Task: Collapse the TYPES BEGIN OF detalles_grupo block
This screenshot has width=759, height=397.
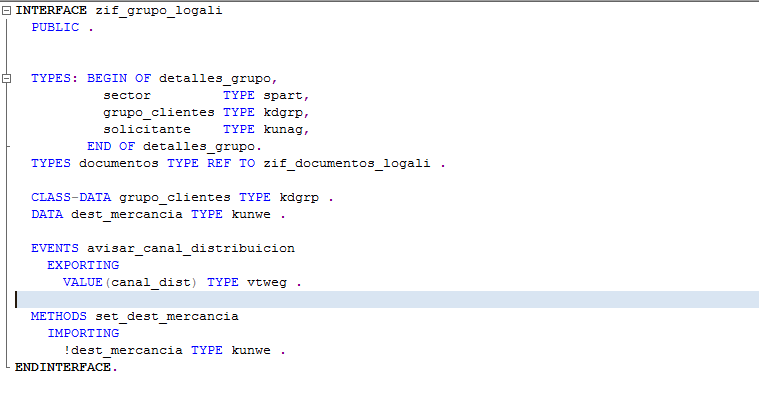Action: [x=6, y=78]
